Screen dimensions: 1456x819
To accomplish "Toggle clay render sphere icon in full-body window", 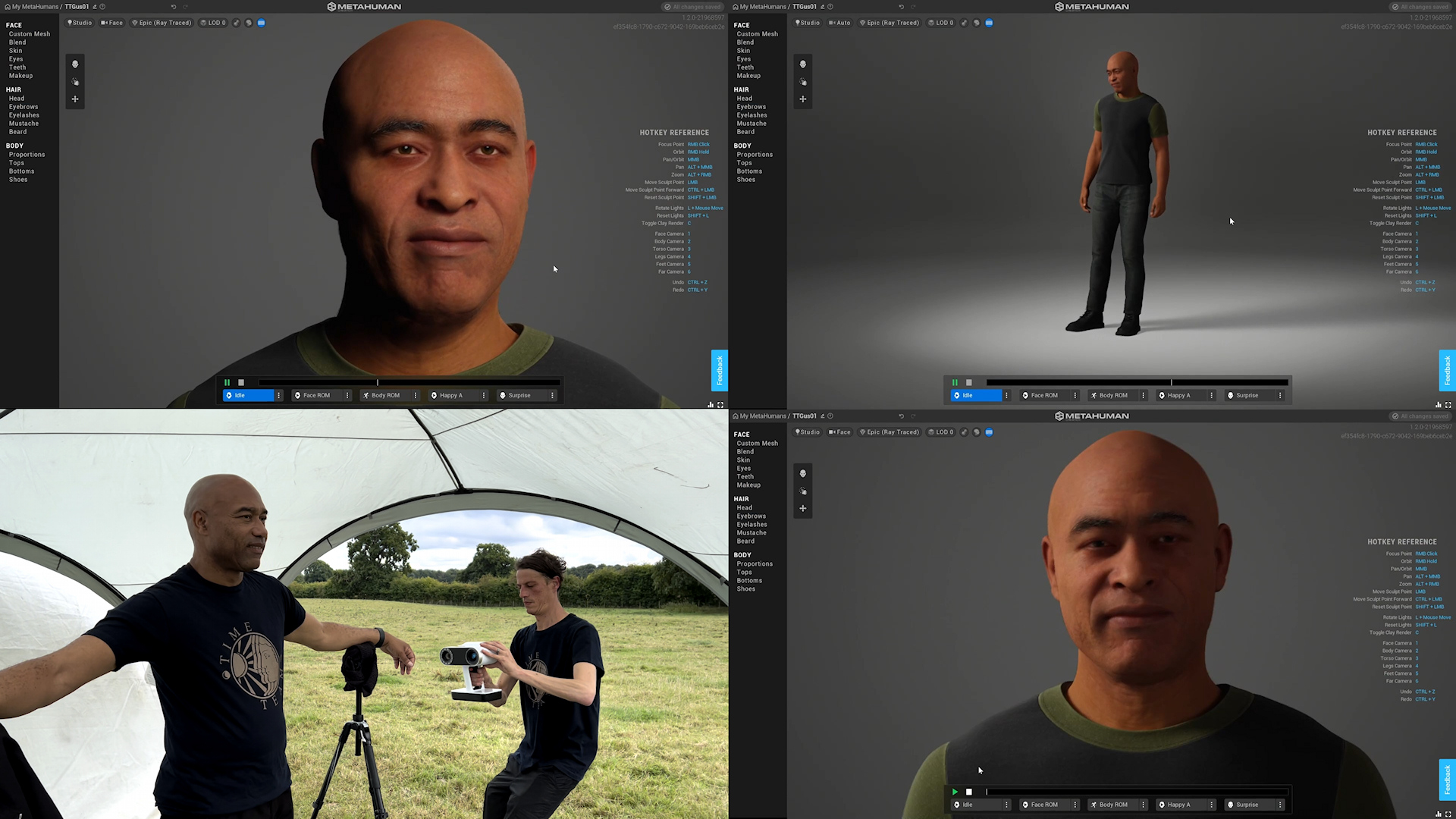I will click(977, 23).
